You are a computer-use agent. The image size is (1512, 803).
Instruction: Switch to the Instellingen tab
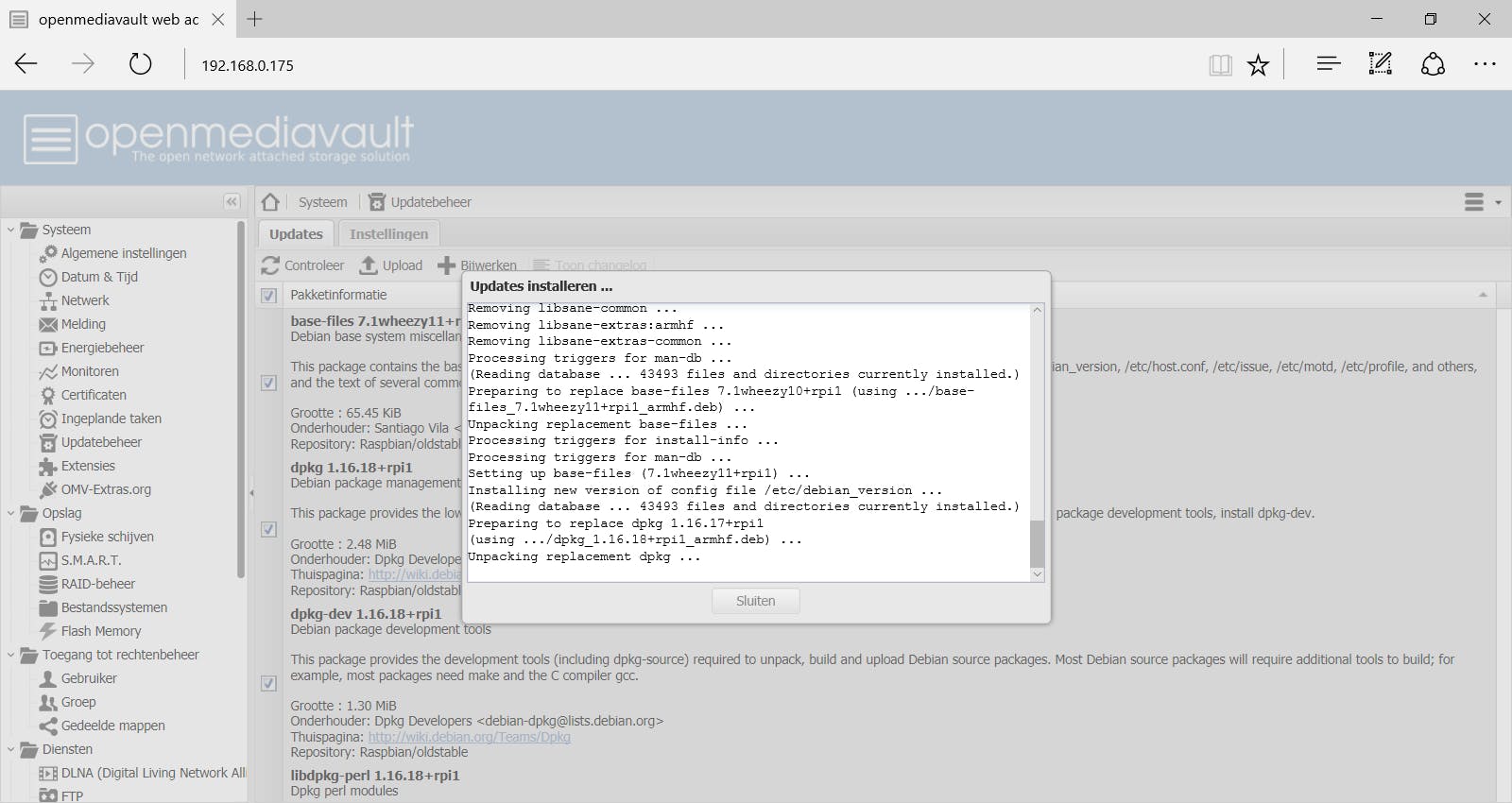tap(388, 233)
